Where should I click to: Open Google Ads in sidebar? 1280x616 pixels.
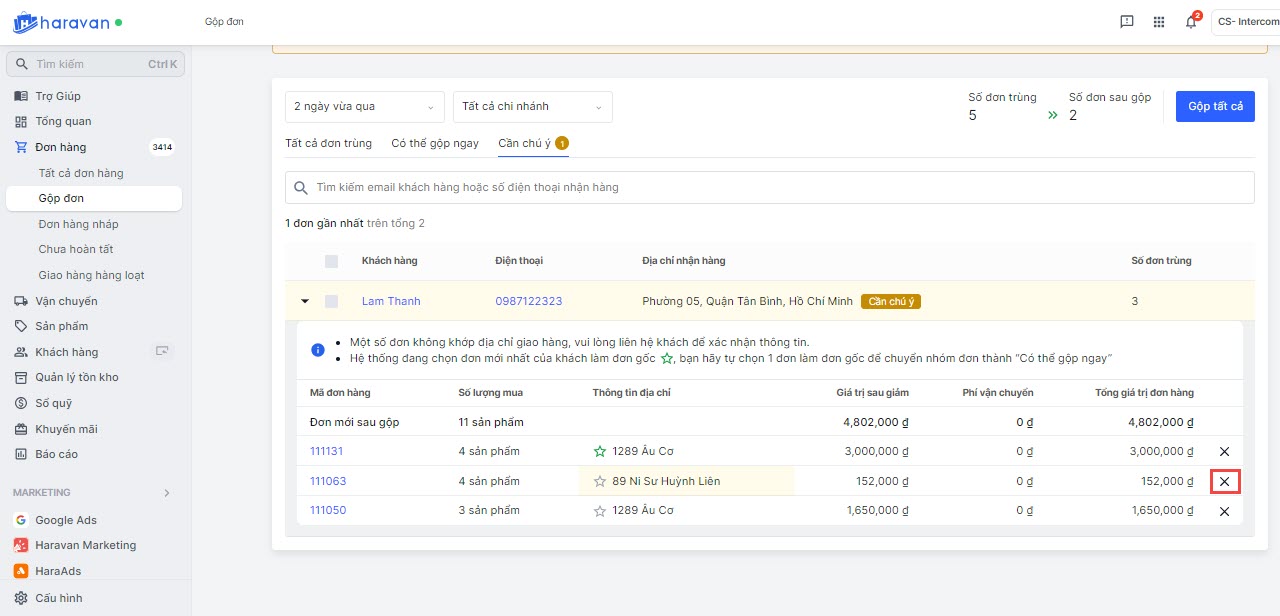66,520
